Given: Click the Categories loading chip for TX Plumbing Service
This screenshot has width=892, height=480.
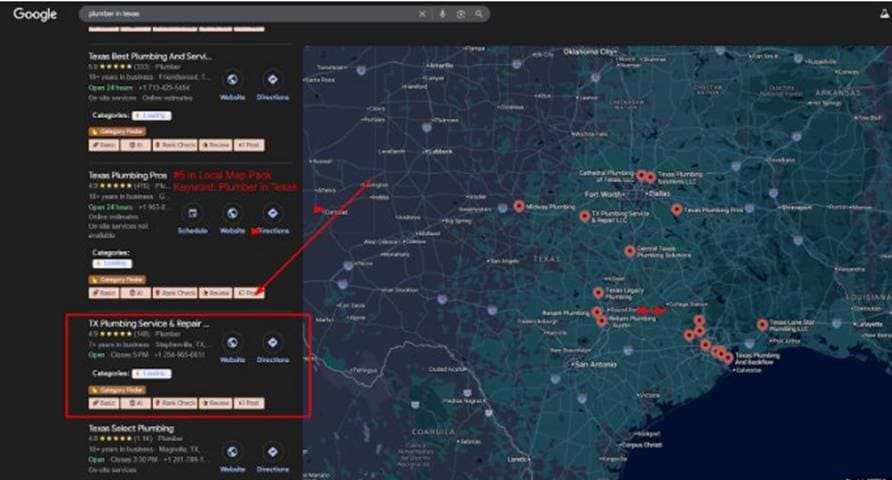Looking at the screenshot, I should click(x=151, y=374).
